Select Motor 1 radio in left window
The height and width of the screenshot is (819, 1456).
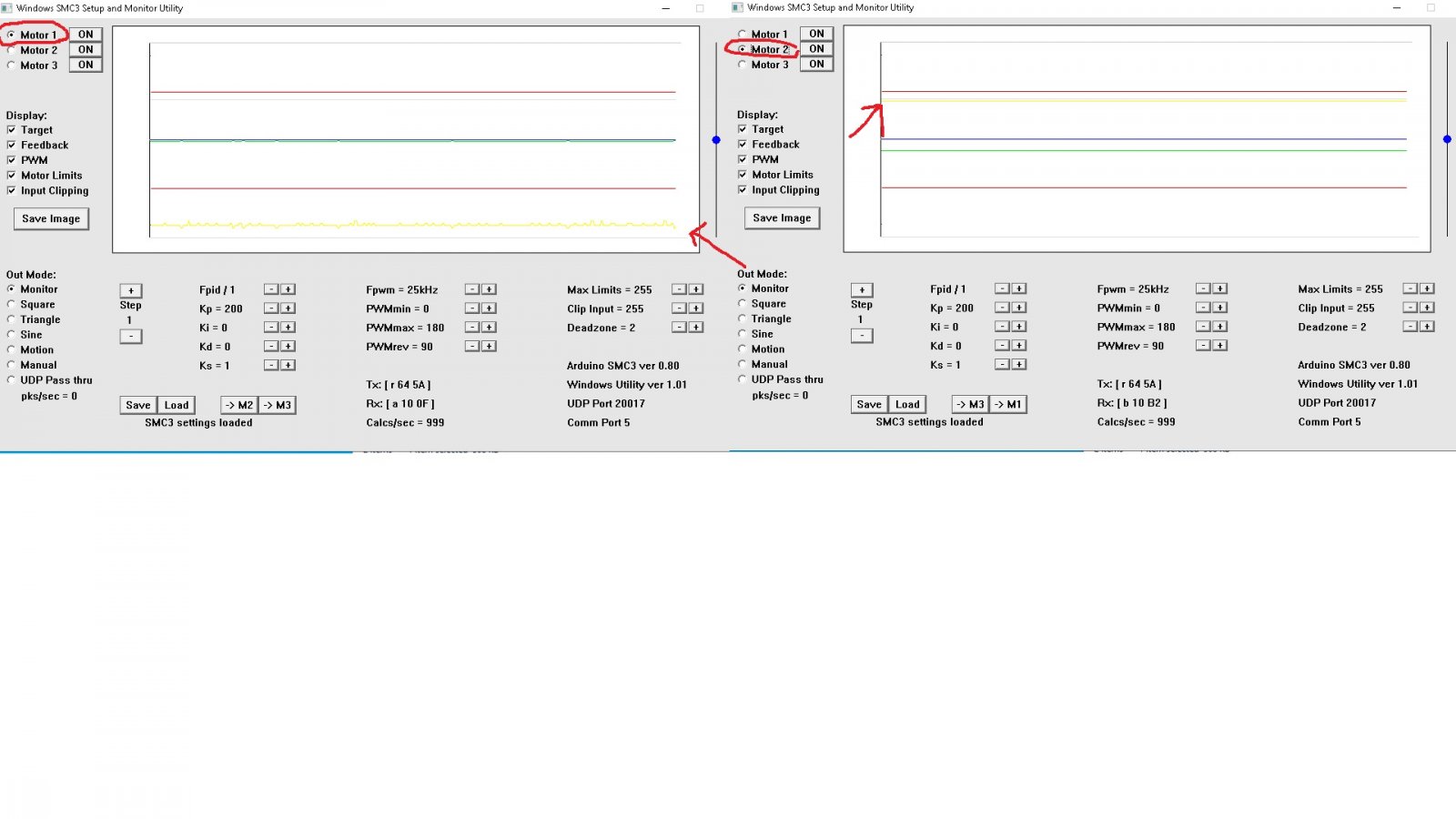point(11,35)
